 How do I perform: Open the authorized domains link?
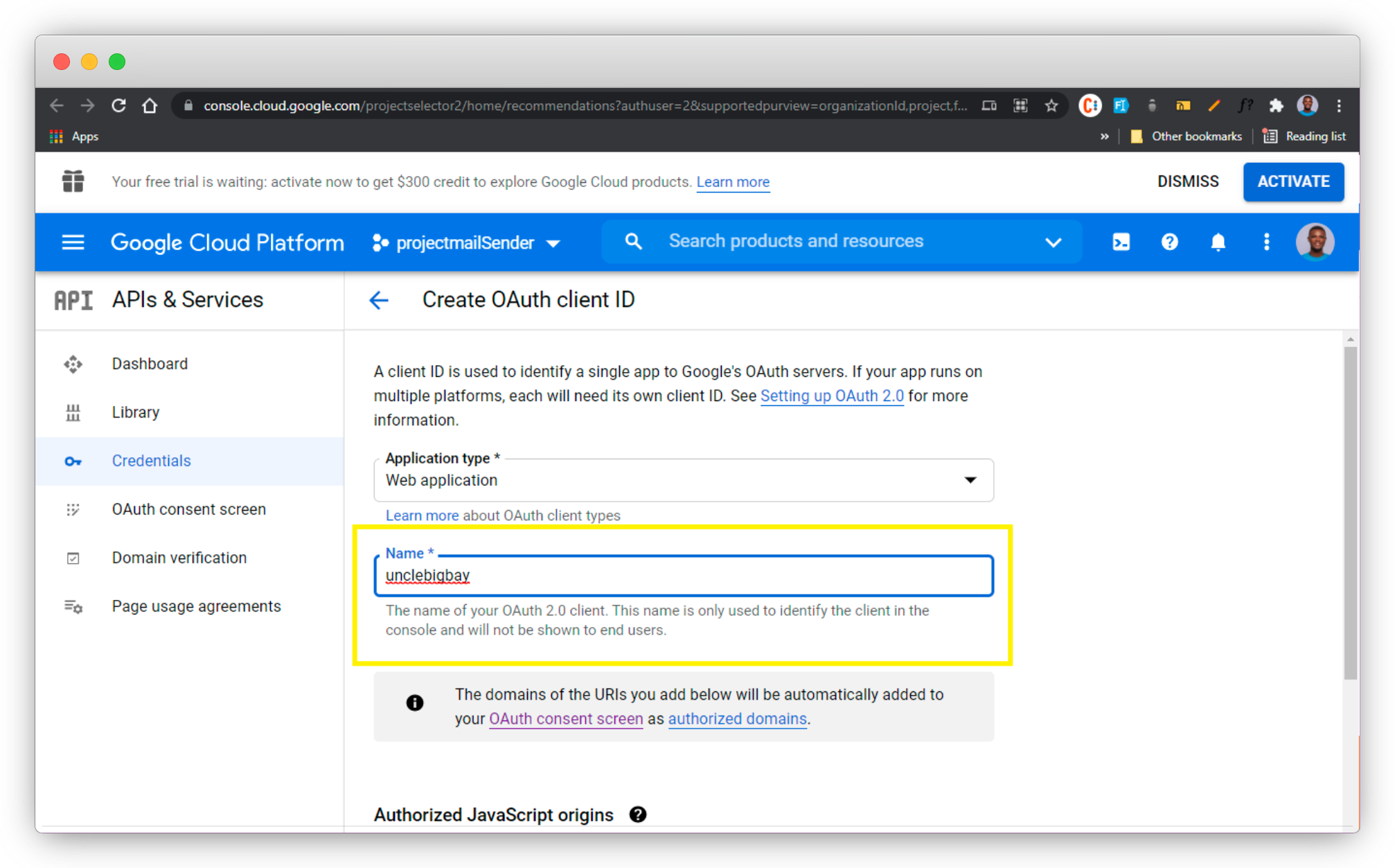[x=738, y=719]
